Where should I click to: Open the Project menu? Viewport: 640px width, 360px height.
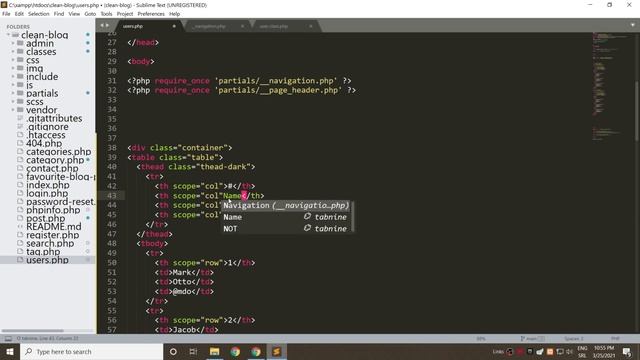tap(124, 14)
